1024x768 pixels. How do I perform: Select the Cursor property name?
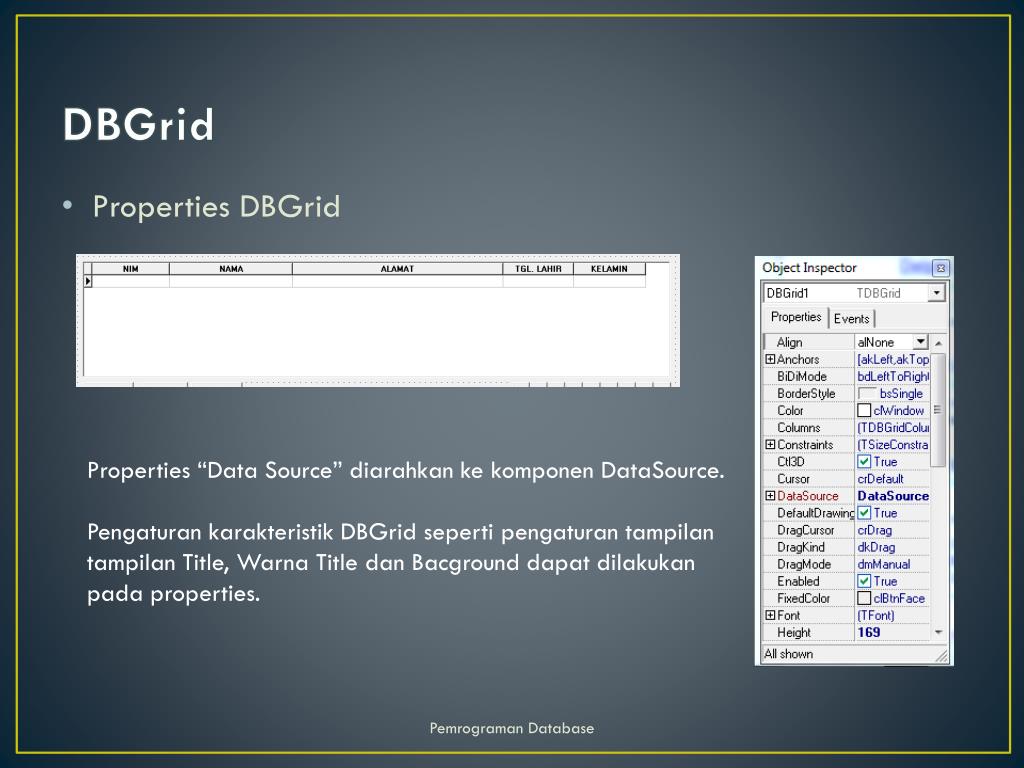click(793, 479)
